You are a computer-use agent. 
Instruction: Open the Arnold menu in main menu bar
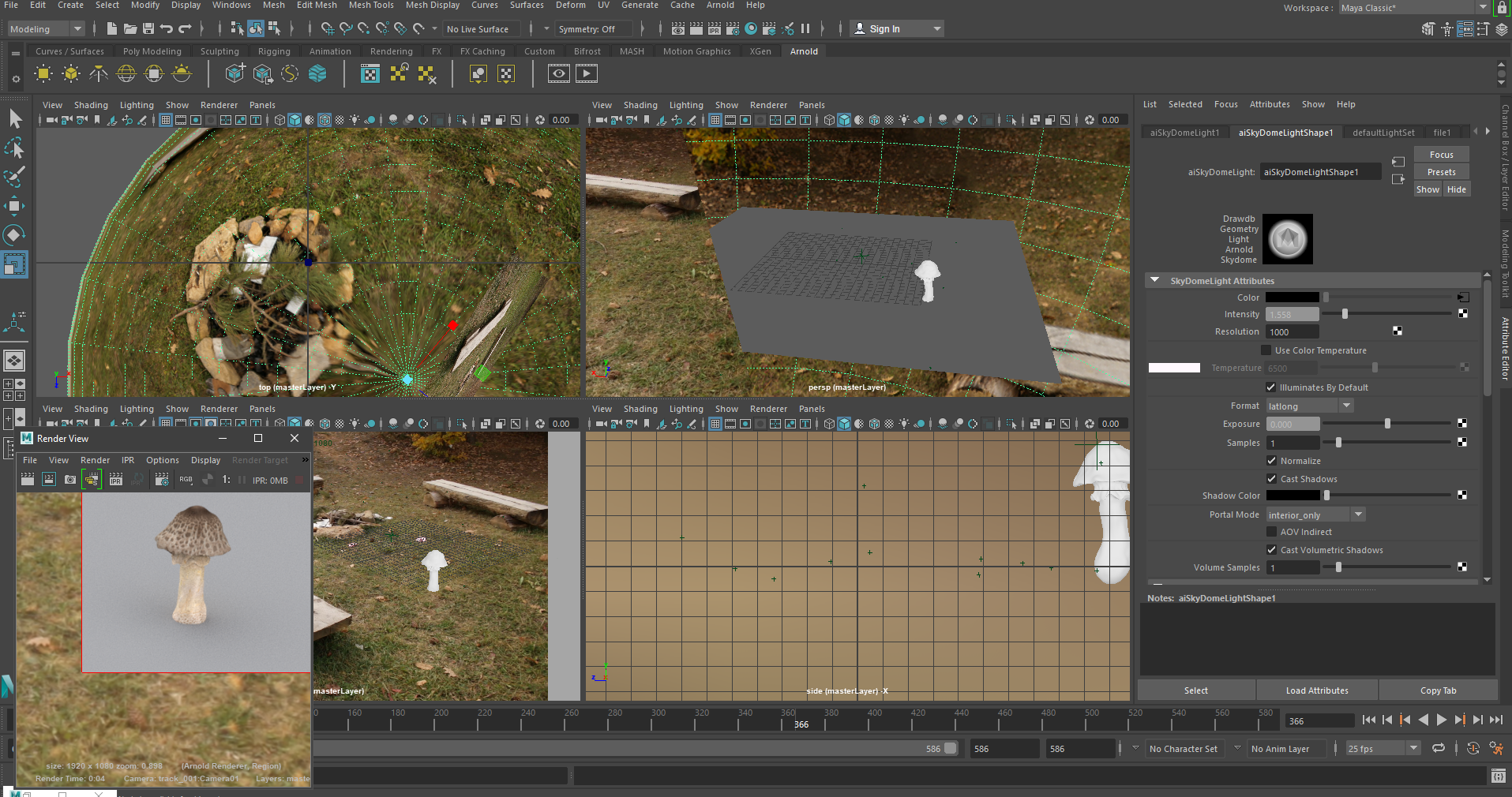(x=720, y=6)
